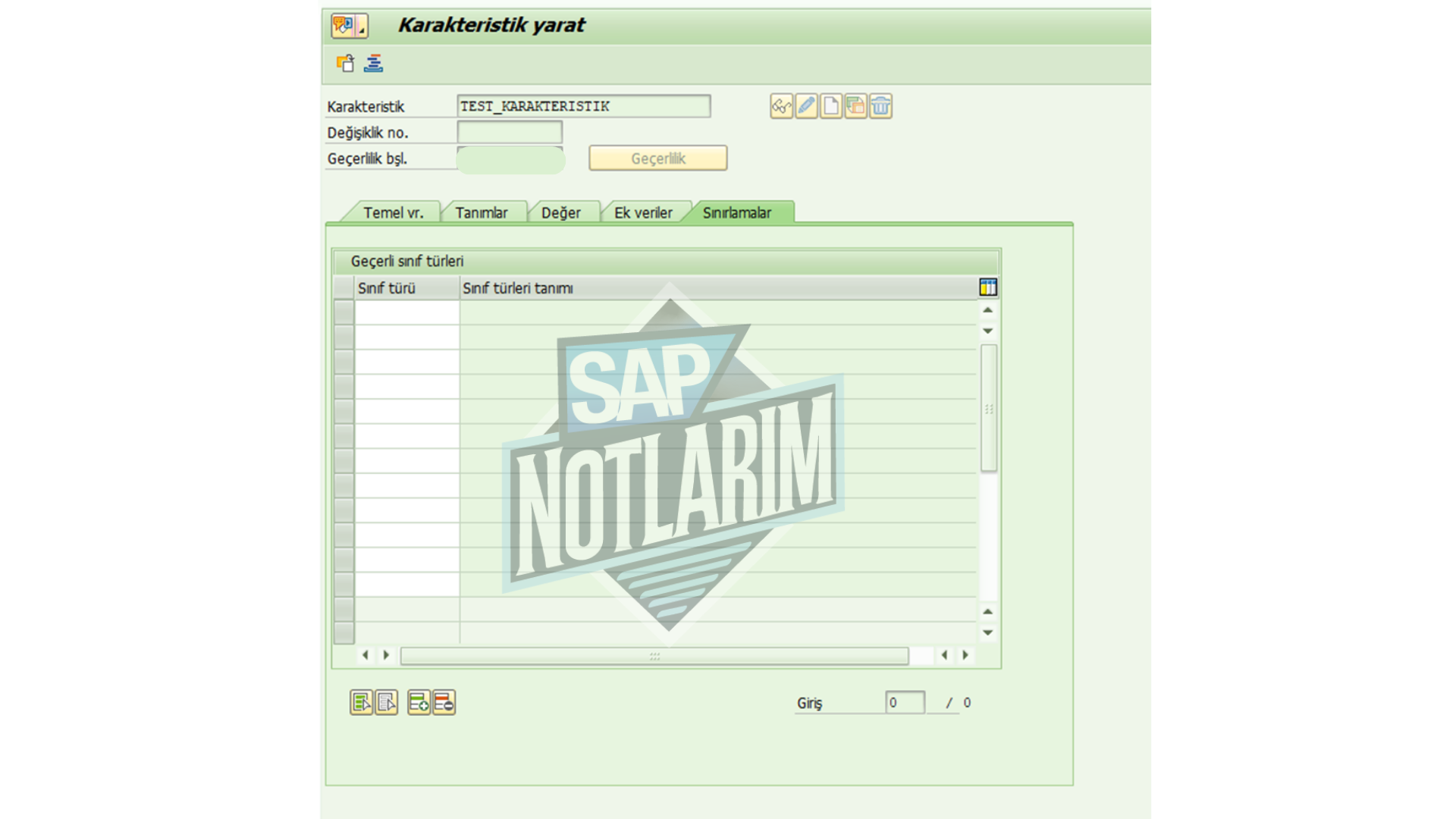The width and height of the screenshot is (1456, 819).
Task: Click the right arrow right of the horizontal scrollbar
Action: [965, 655]
